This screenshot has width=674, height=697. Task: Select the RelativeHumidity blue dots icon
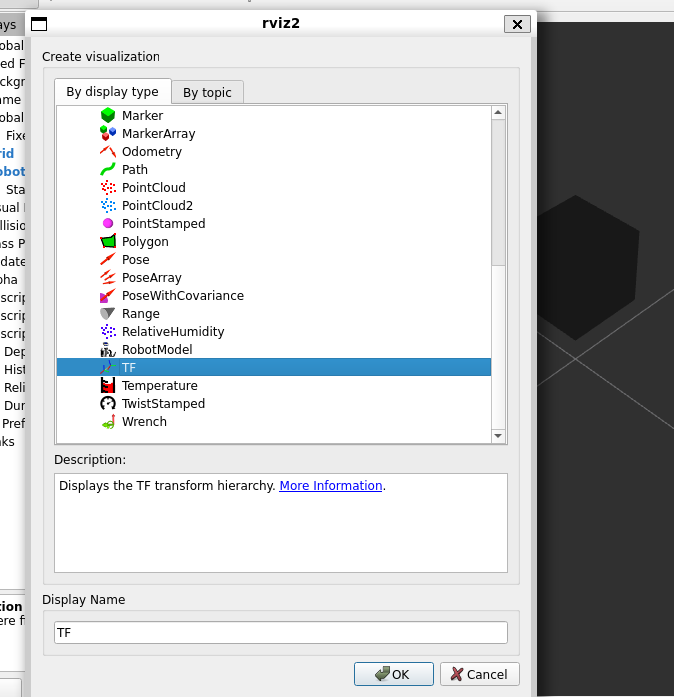point(108,332)
